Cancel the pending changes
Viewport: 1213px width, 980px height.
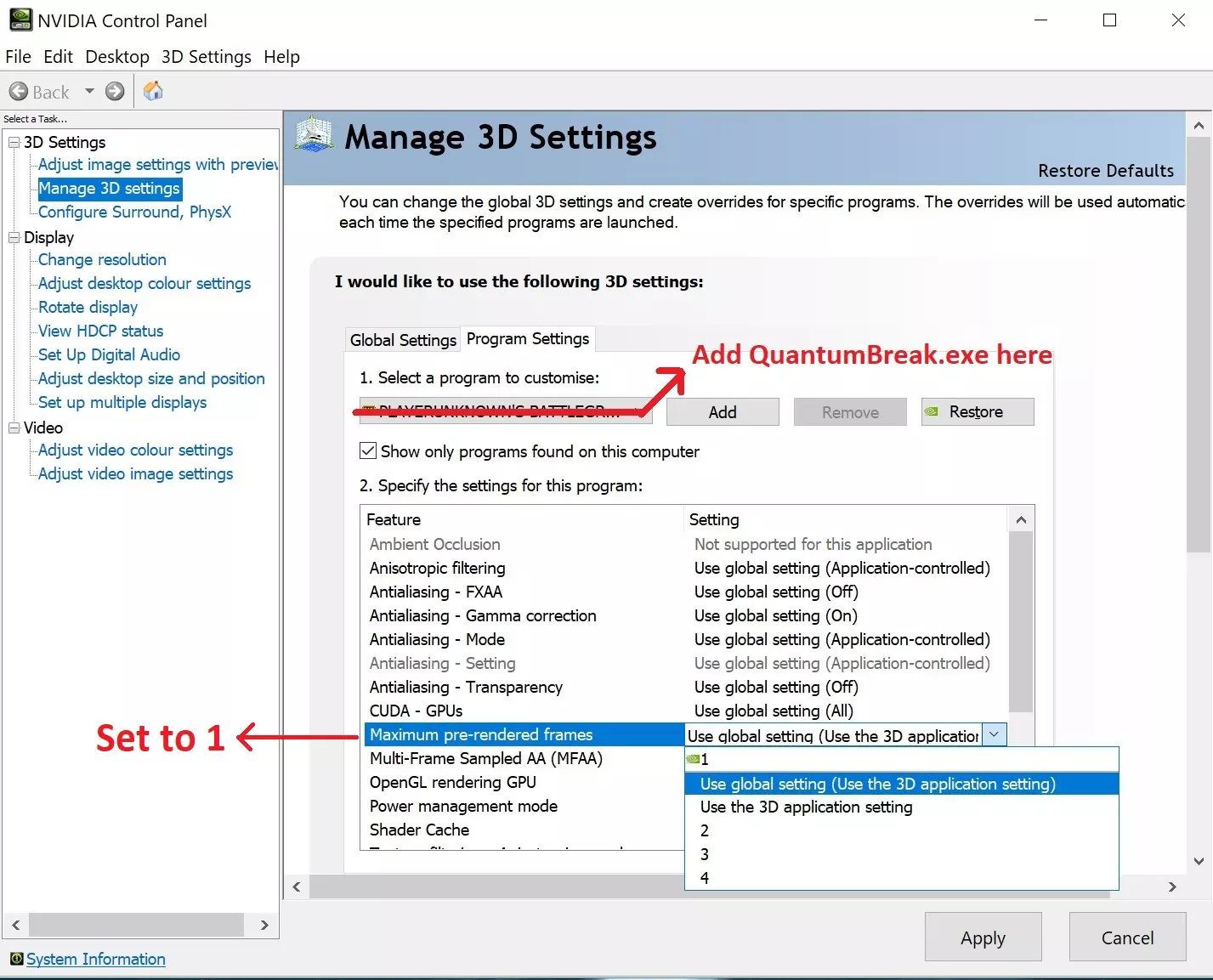1127,938
